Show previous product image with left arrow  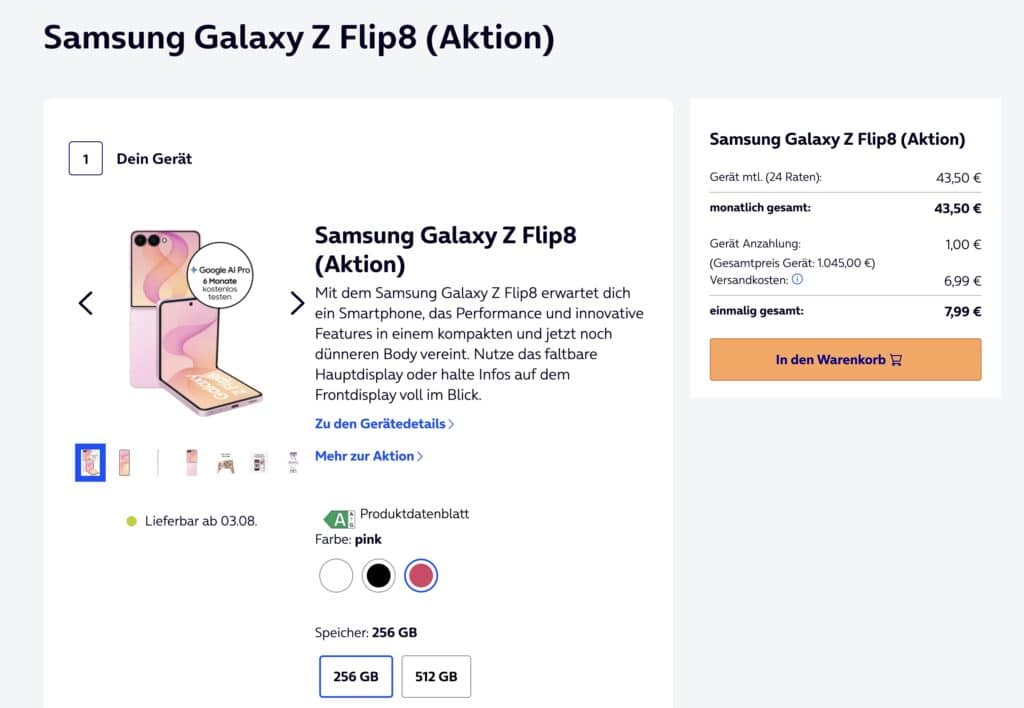coord(86,303)
